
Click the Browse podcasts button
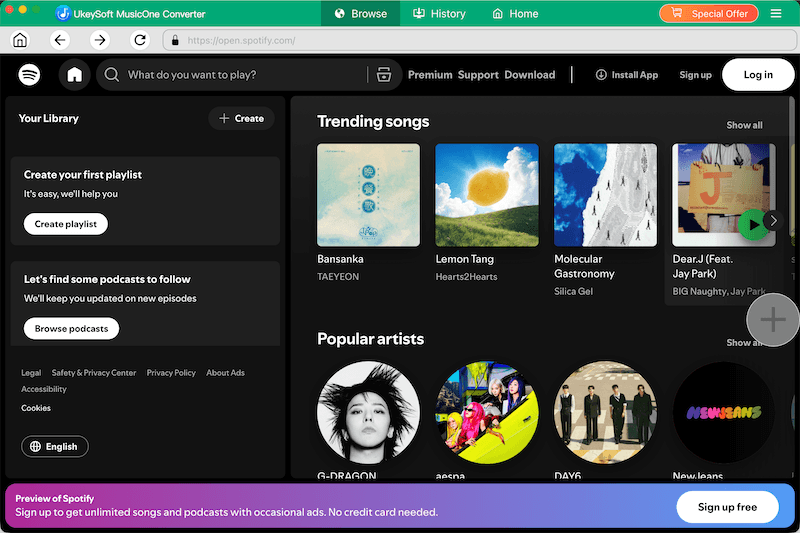pos(71,328)
